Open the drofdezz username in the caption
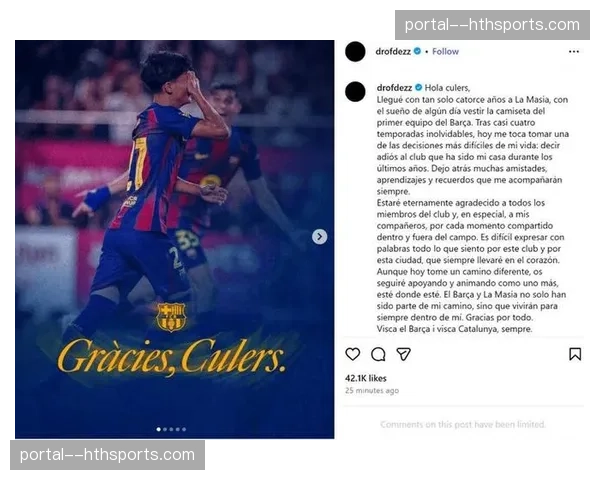The height and width of the screenshot is (480, 600). coord(394,88)
